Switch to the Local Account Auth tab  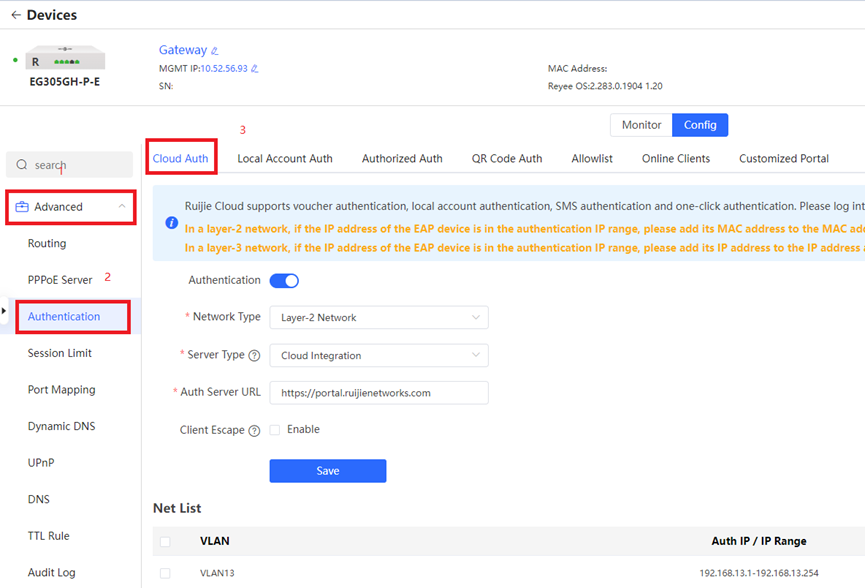pyautogui.click(x=284, y=158)
